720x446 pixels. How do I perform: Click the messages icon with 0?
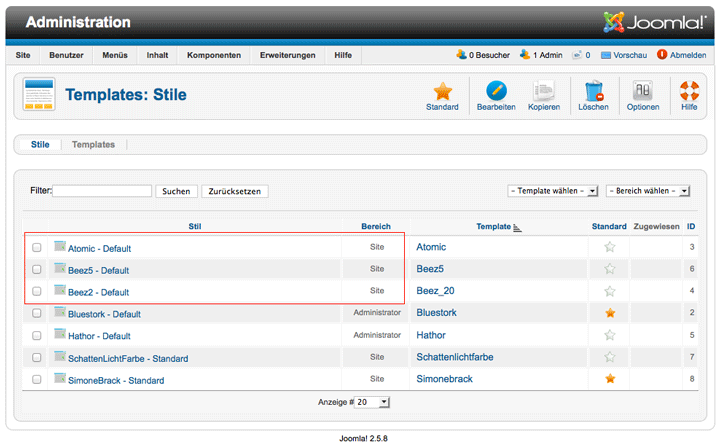tap(576, 55)
